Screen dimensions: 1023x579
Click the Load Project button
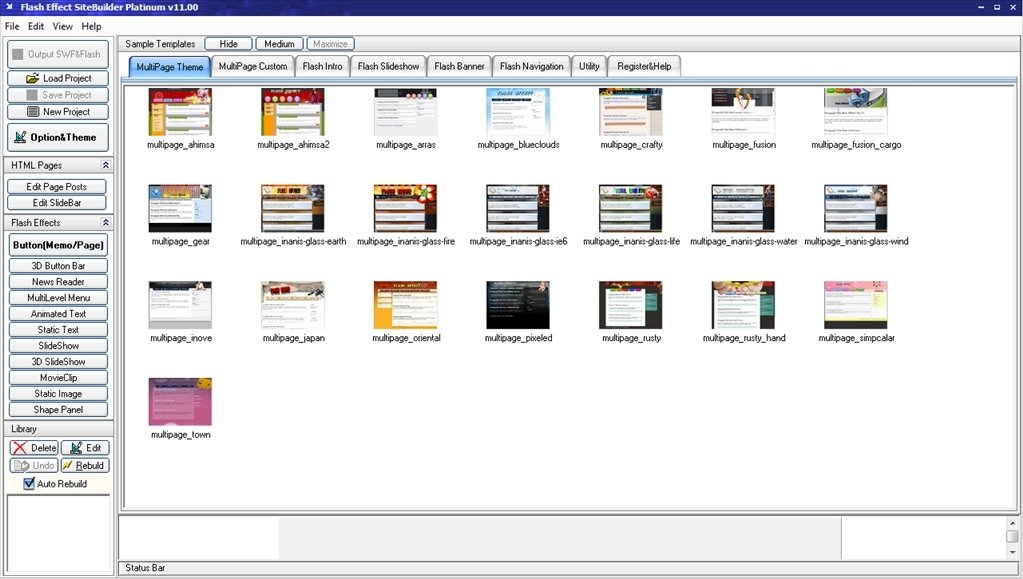(x=58, y=78)
